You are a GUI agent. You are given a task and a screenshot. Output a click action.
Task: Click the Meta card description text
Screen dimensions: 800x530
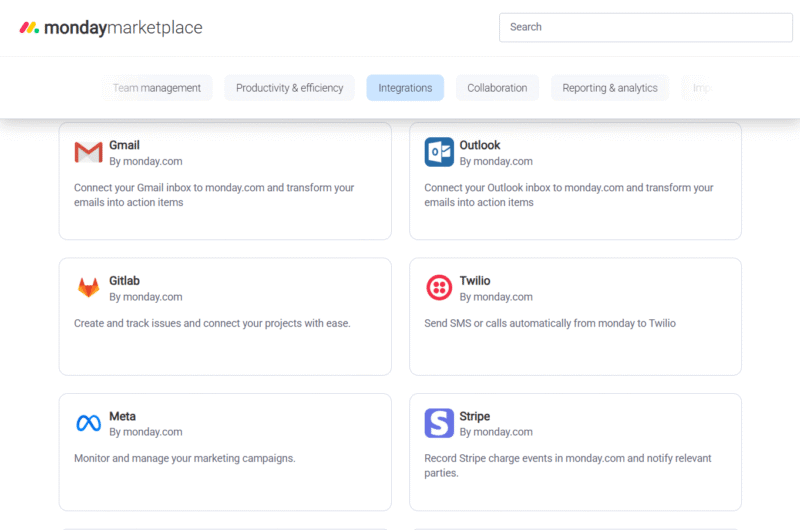pos(185,458)
